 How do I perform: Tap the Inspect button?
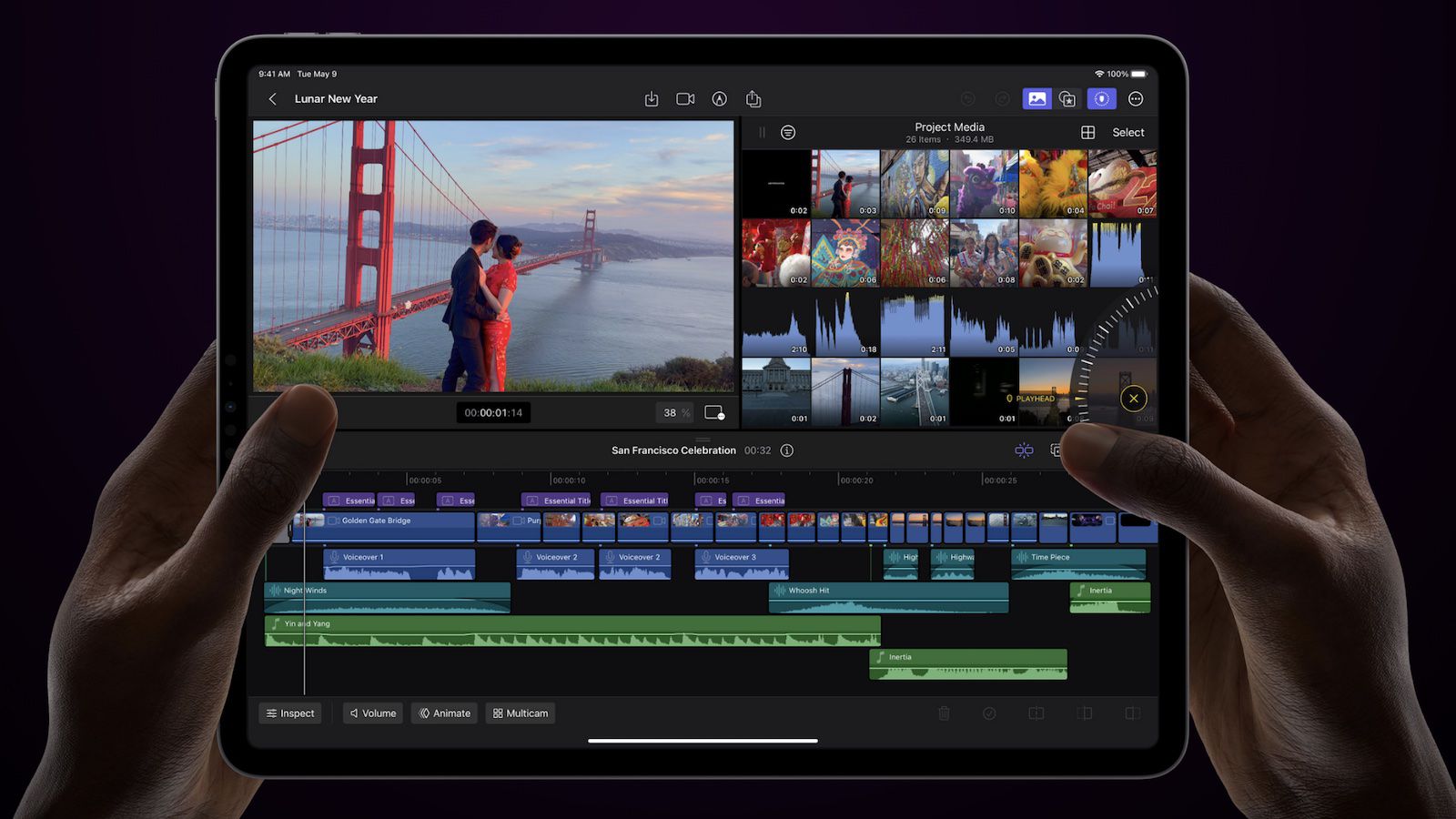290,713
